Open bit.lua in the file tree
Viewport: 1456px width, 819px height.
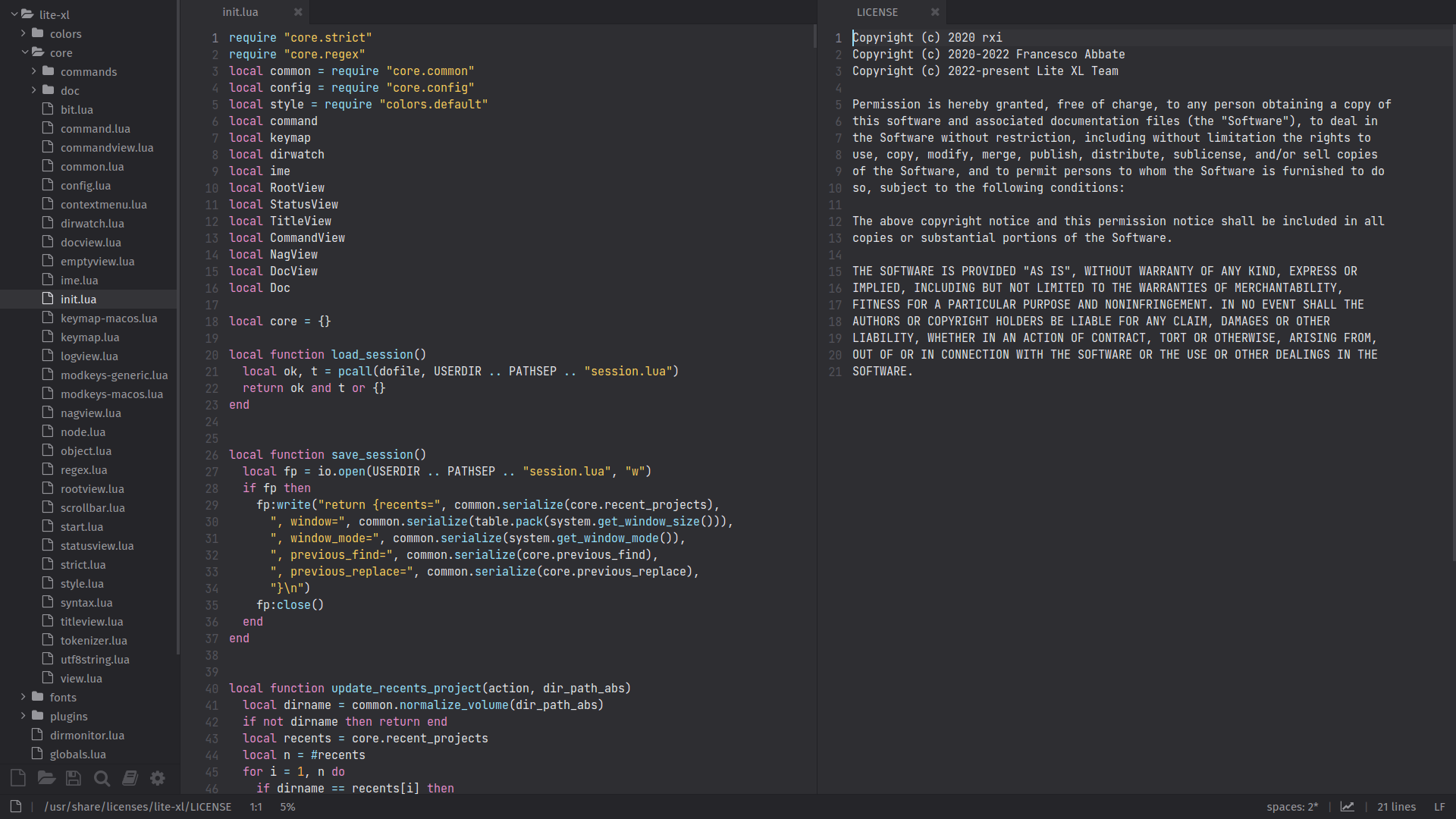[89, 109]
